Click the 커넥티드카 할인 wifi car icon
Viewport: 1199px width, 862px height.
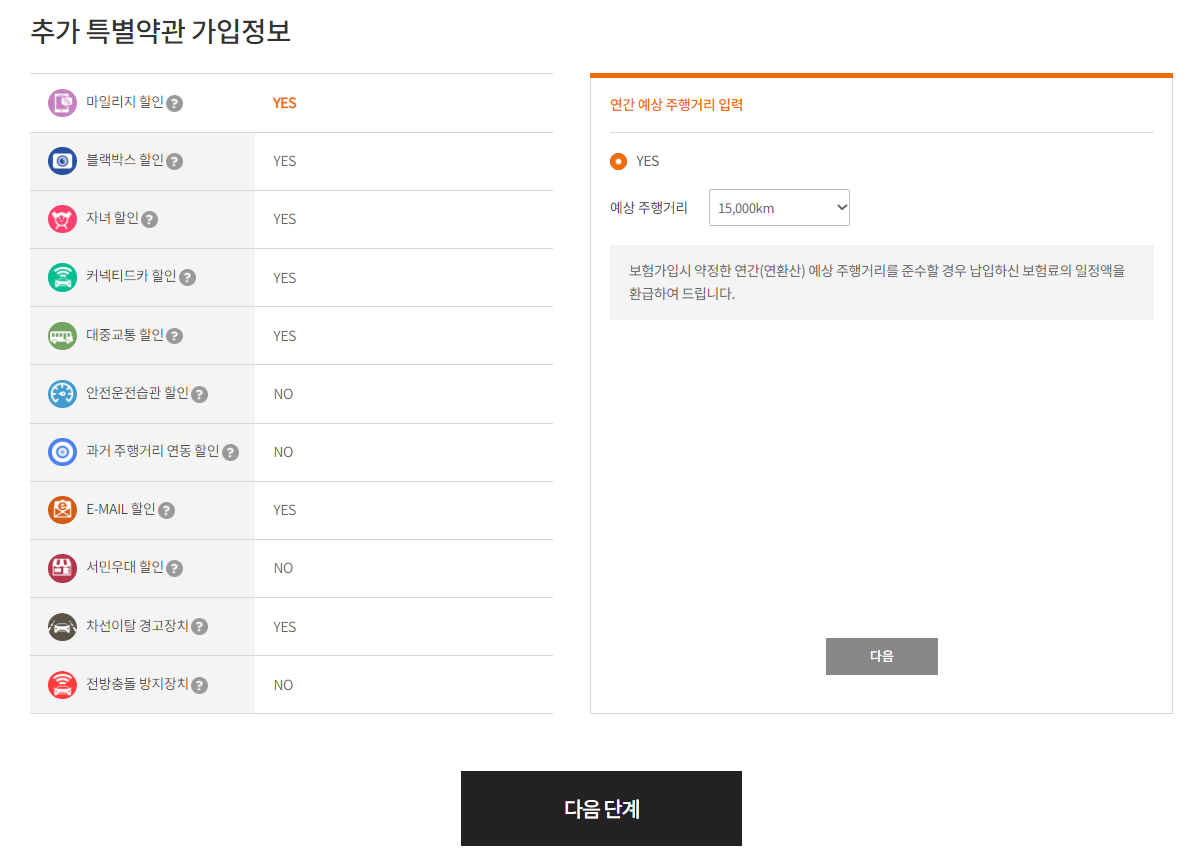click(62, 277)
